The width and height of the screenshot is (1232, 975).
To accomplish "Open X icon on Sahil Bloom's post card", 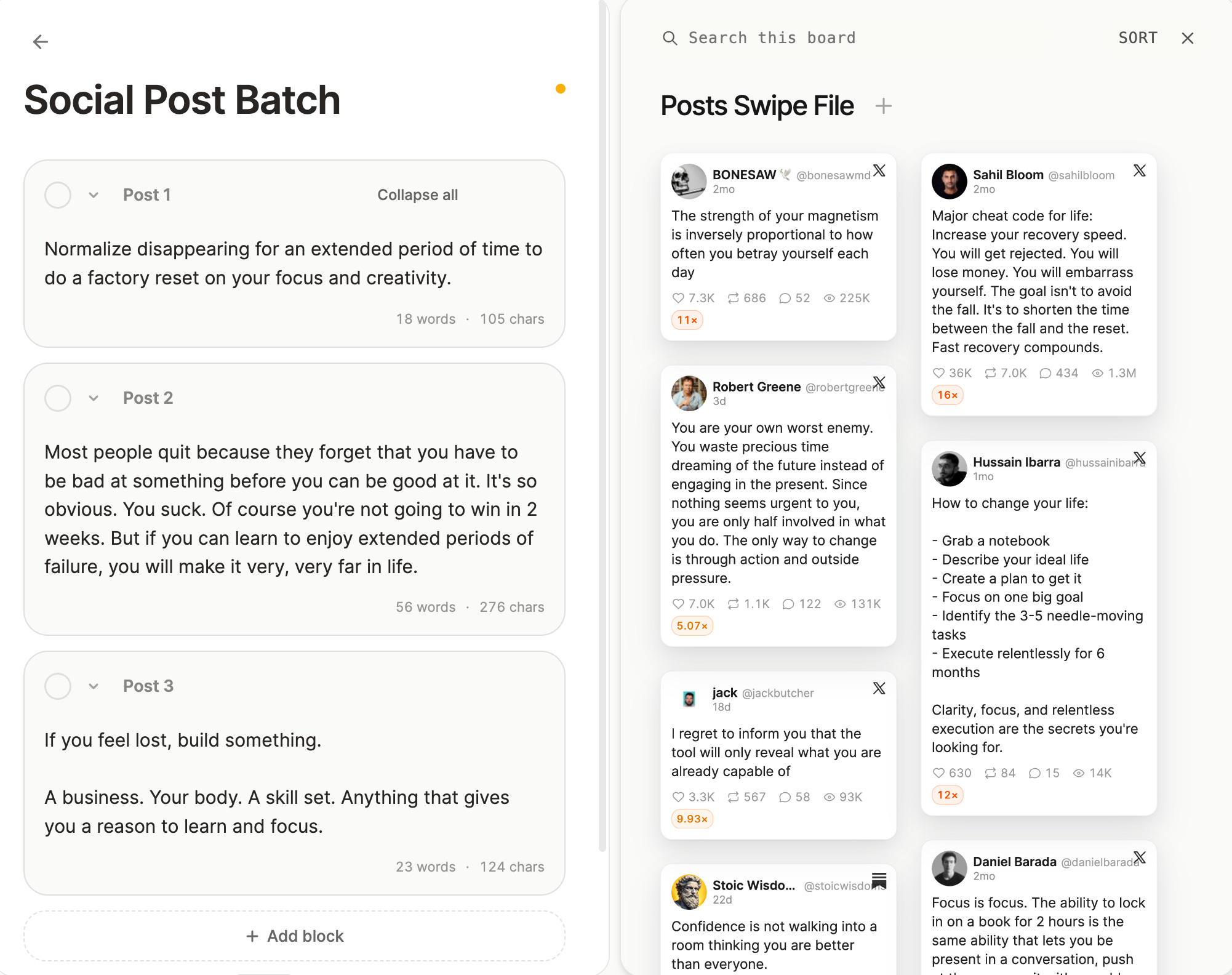I will click(1140, 171).
